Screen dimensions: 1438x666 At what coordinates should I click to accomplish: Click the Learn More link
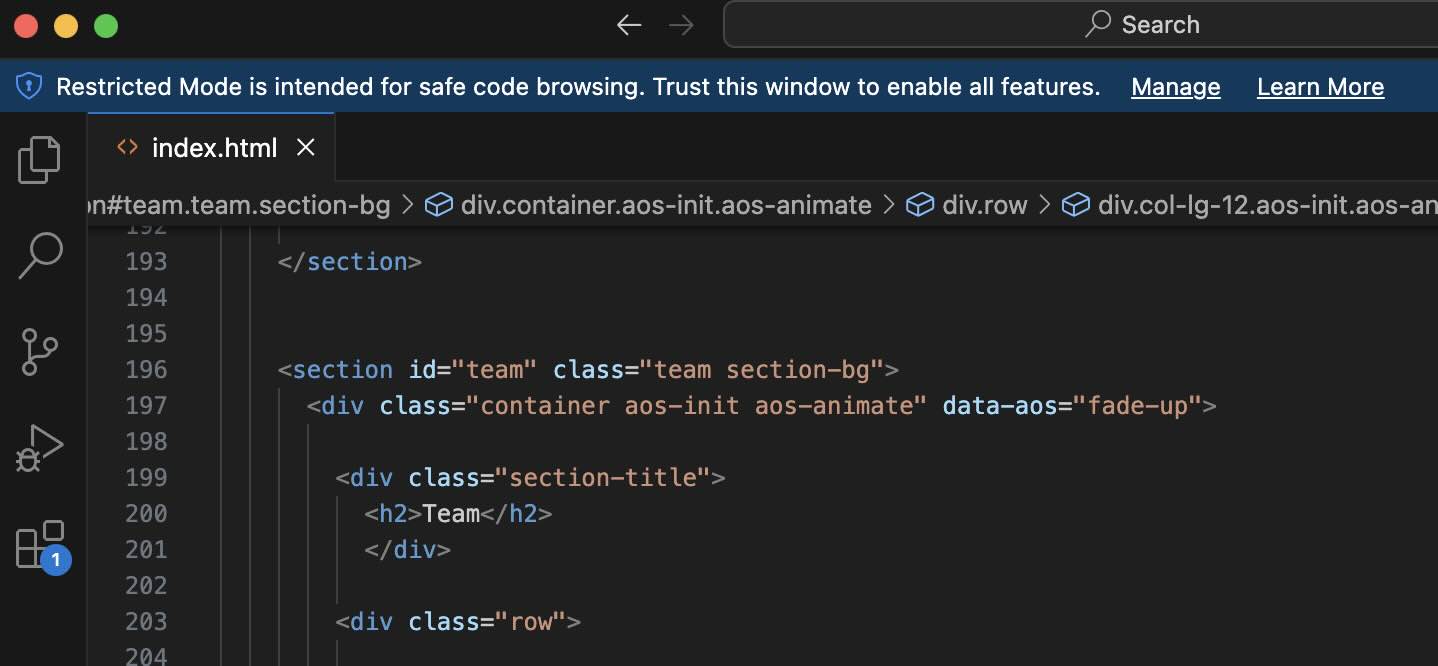[x=1320, y=87]
